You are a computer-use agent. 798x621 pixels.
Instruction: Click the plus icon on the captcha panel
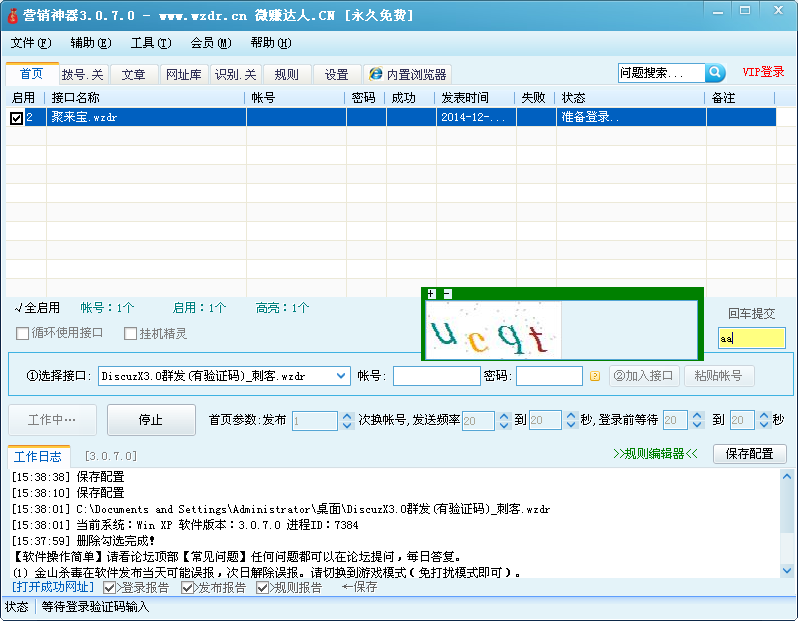pos(432,293)
